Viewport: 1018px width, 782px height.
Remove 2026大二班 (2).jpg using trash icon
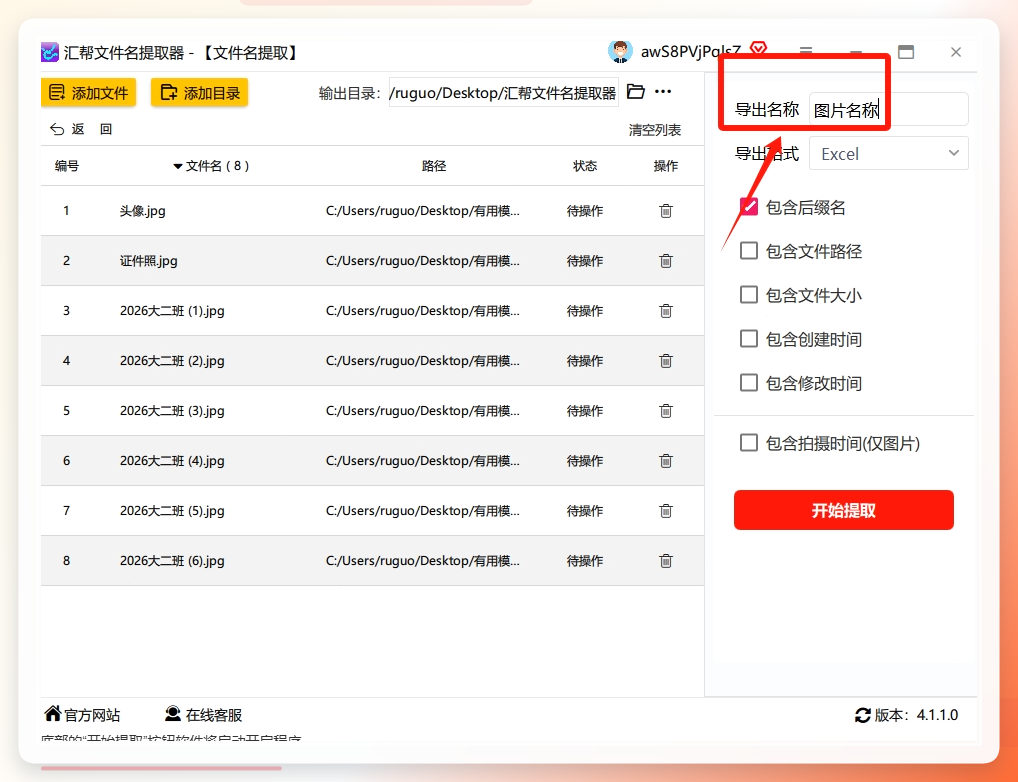coord(665,361)
